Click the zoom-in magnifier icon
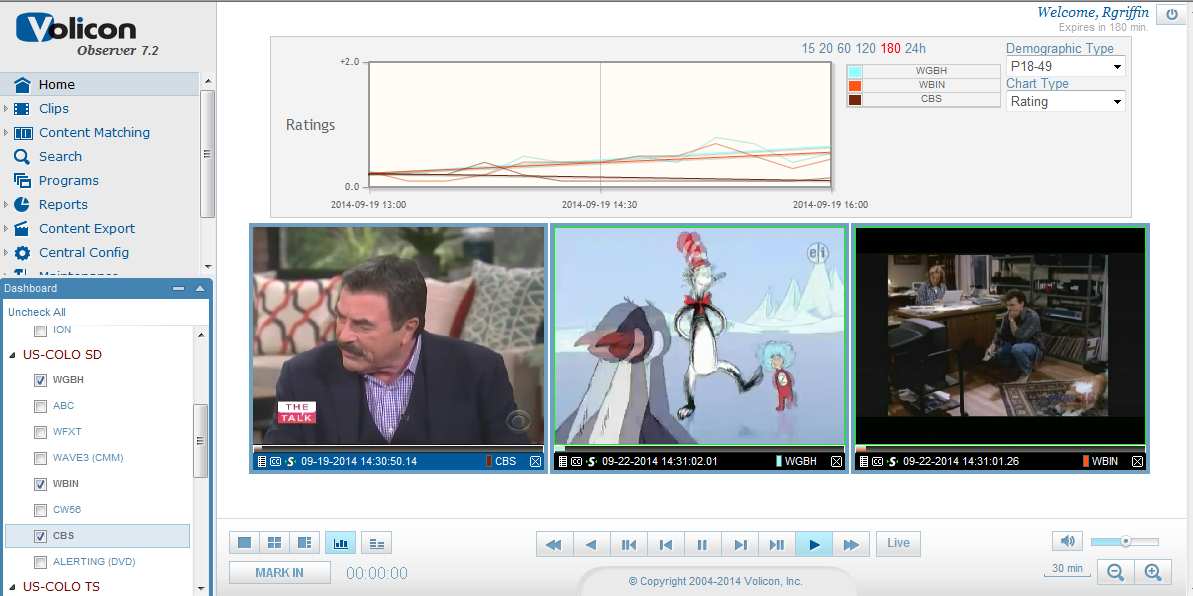The width and height of the screenshot is (1193, 596). (x=1154, y=572)
